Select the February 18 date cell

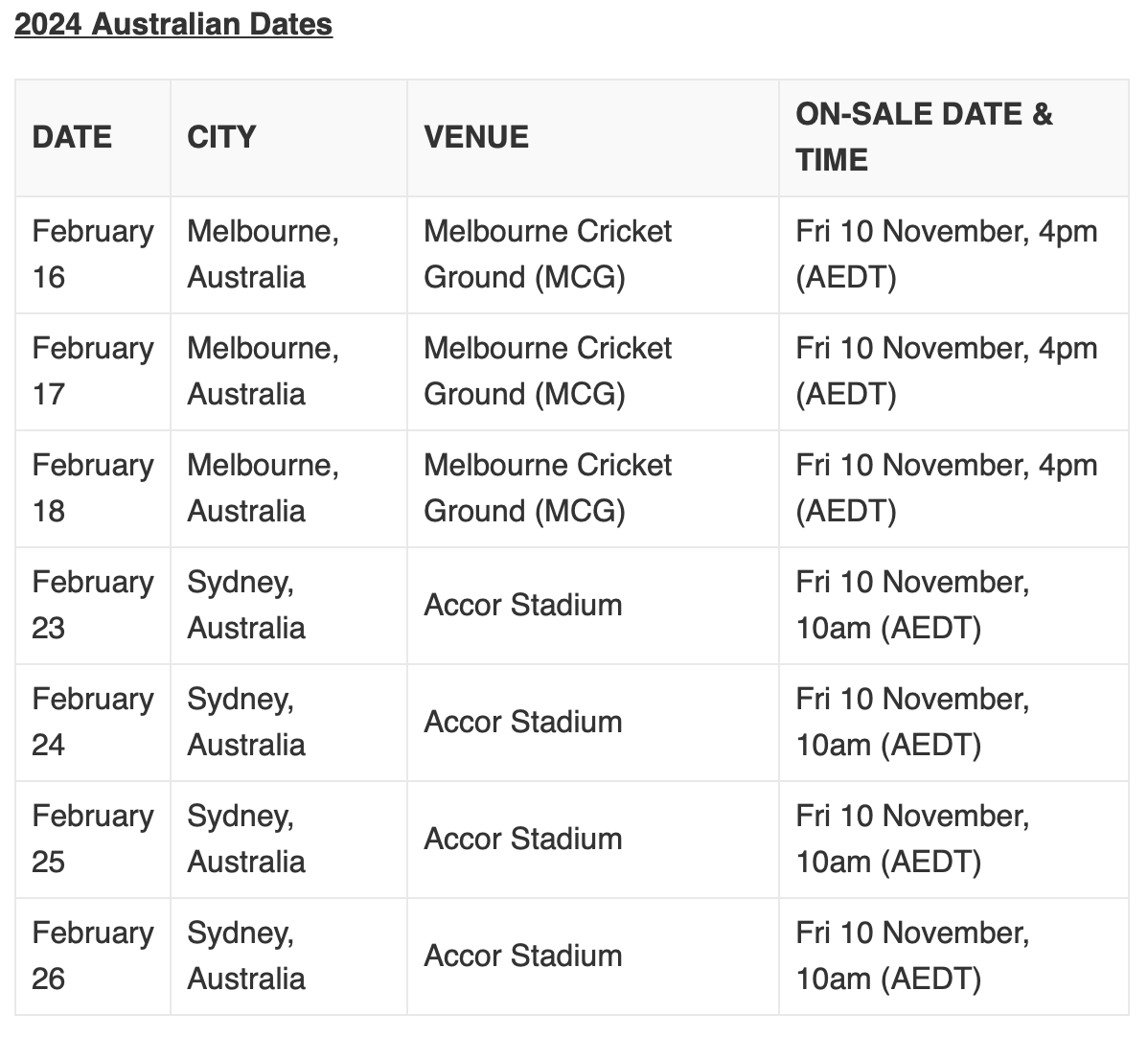93,489
